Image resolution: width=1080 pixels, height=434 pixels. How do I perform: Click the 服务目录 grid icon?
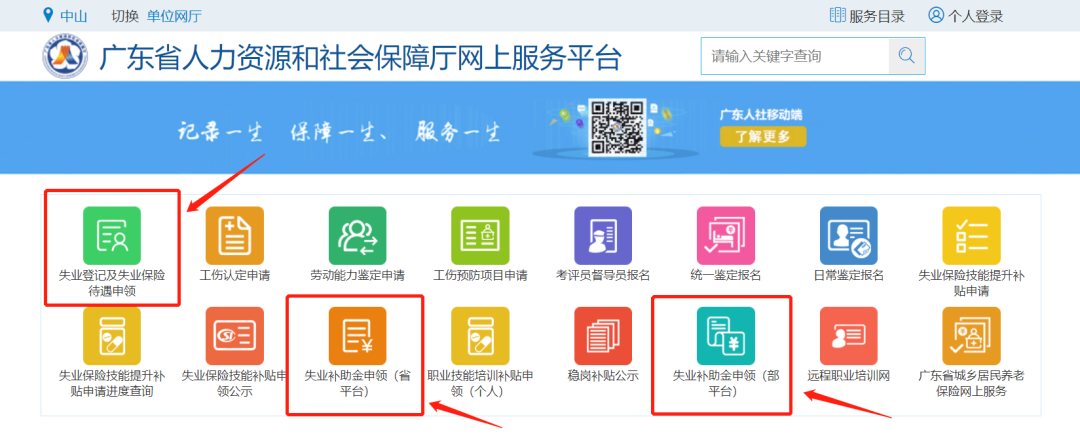[838, 15]
